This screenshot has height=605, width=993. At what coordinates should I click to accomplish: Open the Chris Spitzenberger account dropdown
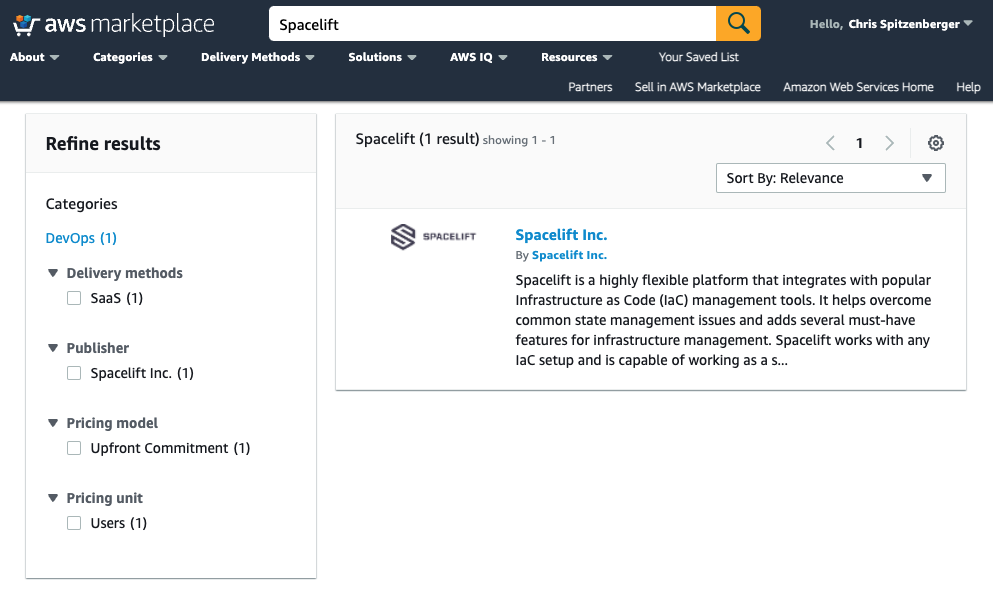[x=910, y=24]
